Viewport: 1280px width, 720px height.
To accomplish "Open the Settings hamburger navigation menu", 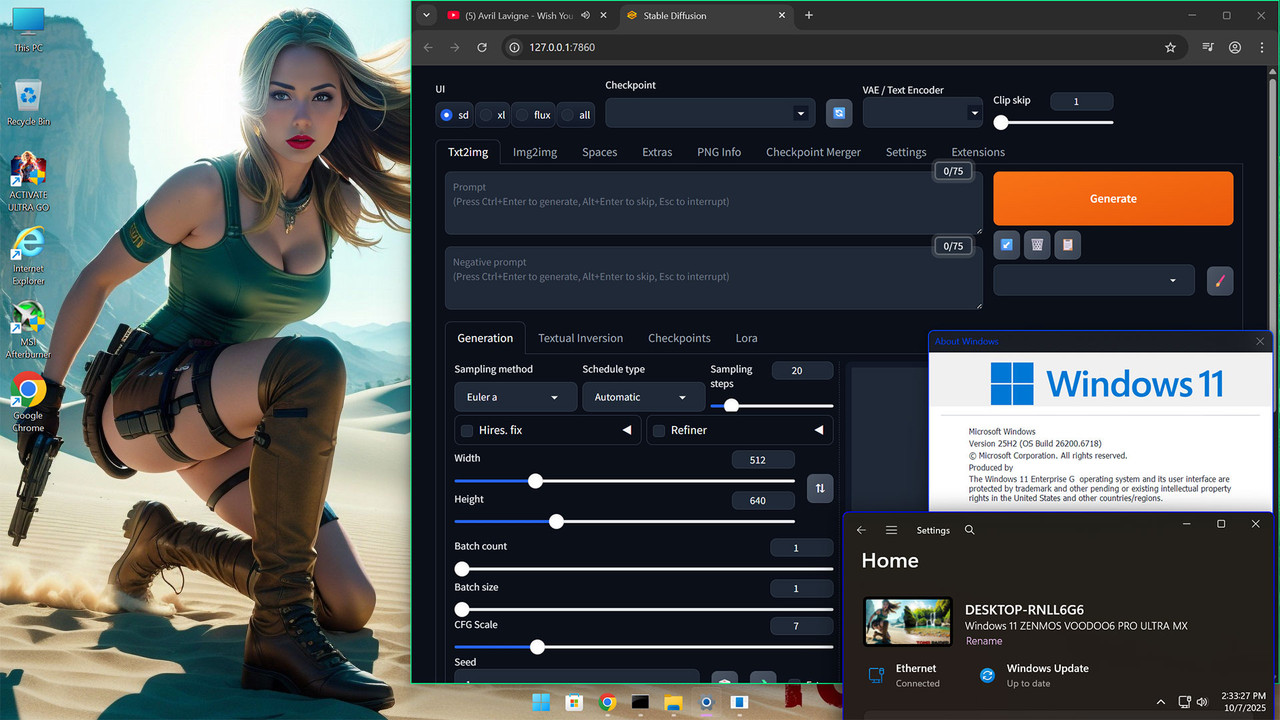I will [891, 530].
